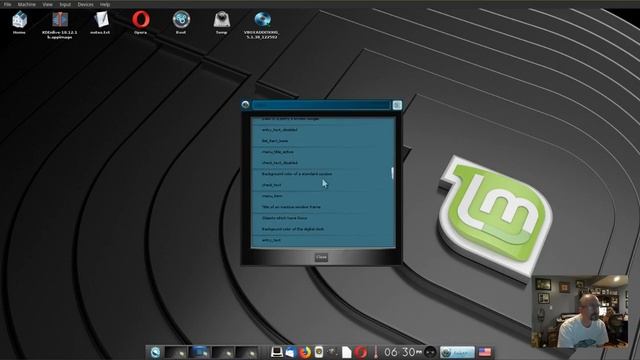Viewport: 640px width, 360px height.
Task: Select the last 'entry_text' list row
Action: pos(322,240)
